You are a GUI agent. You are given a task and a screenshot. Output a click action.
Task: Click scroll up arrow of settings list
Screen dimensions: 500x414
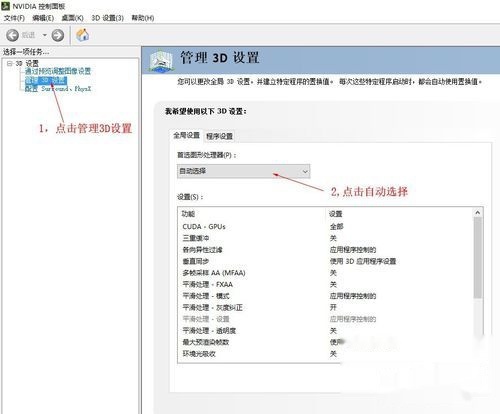pyautogui.click(x=478, y=213)
